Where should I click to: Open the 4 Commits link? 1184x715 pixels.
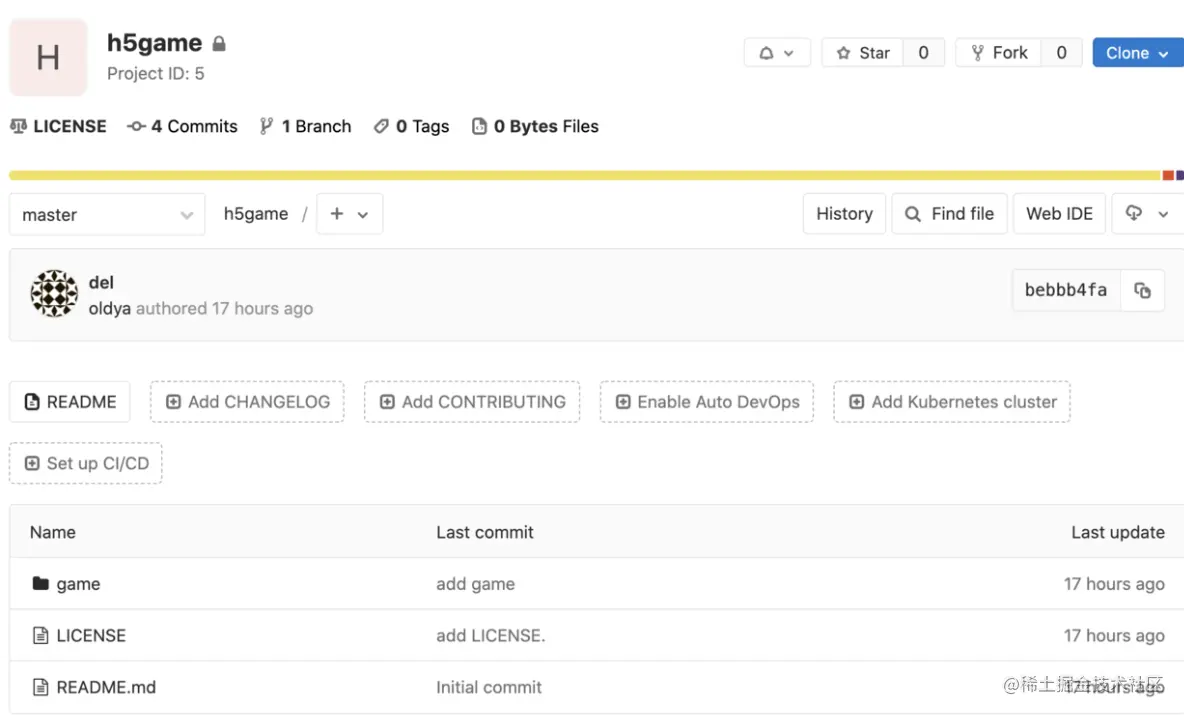(183, 127)
